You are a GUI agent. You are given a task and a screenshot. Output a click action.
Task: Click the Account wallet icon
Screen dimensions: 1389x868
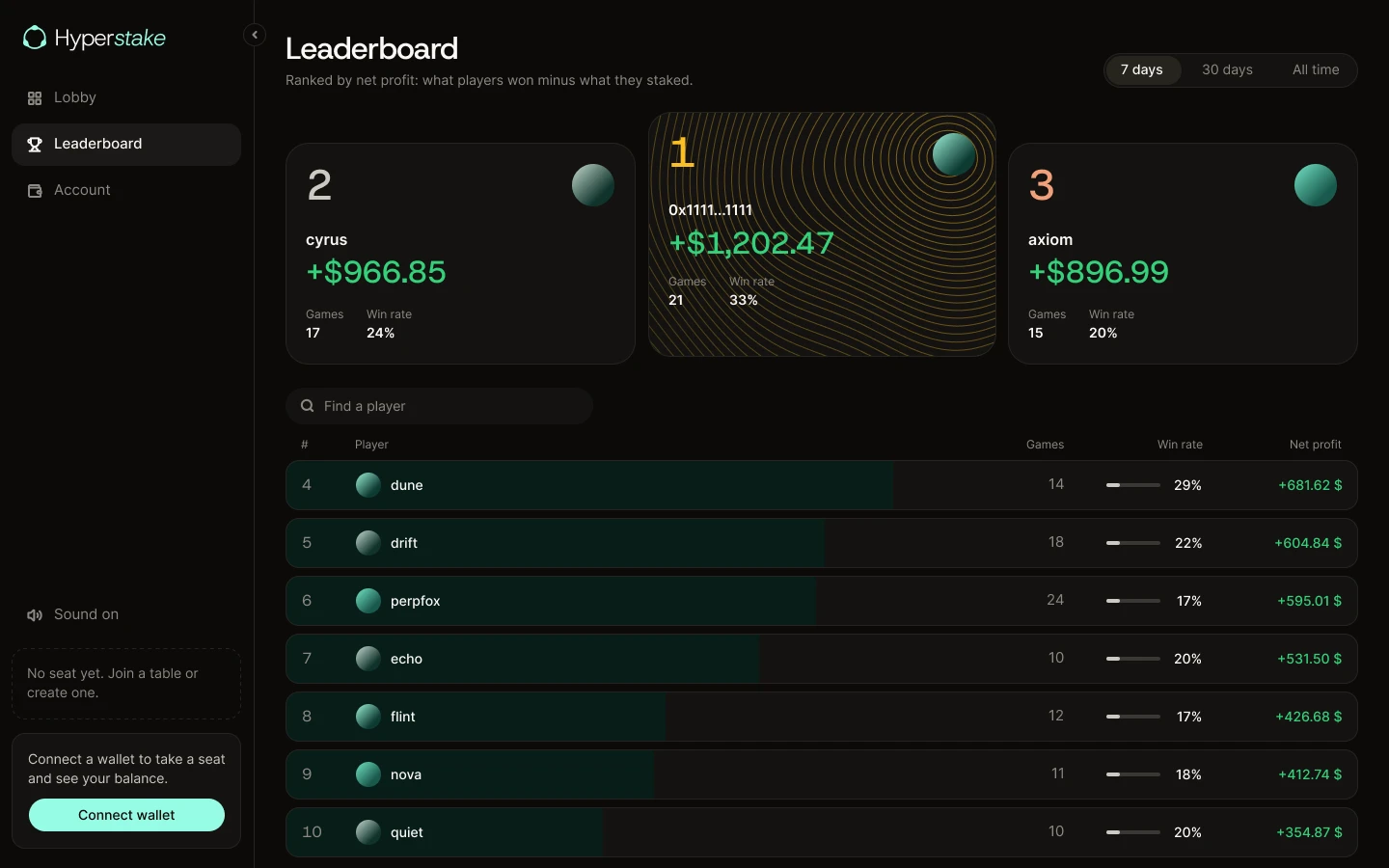coord(35,191)
